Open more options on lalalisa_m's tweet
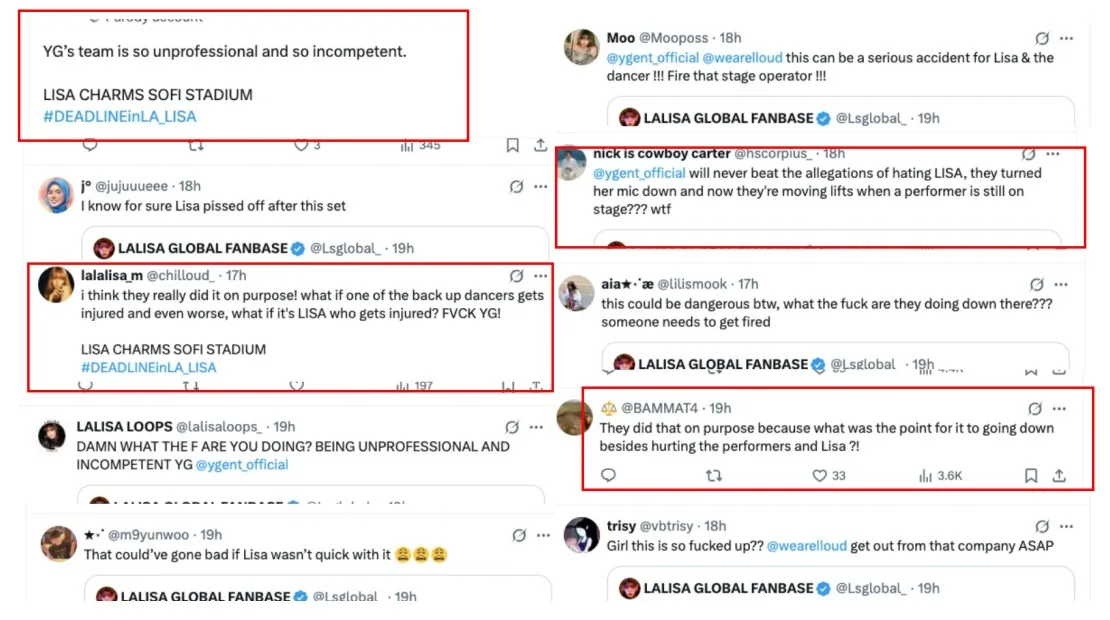The height and width of the screenshot is (620, 1110). (541, 276)
